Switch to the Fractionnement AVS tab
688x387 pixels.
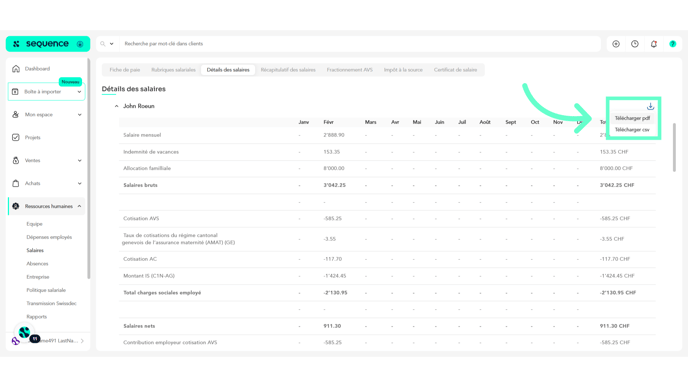[350, 70]
